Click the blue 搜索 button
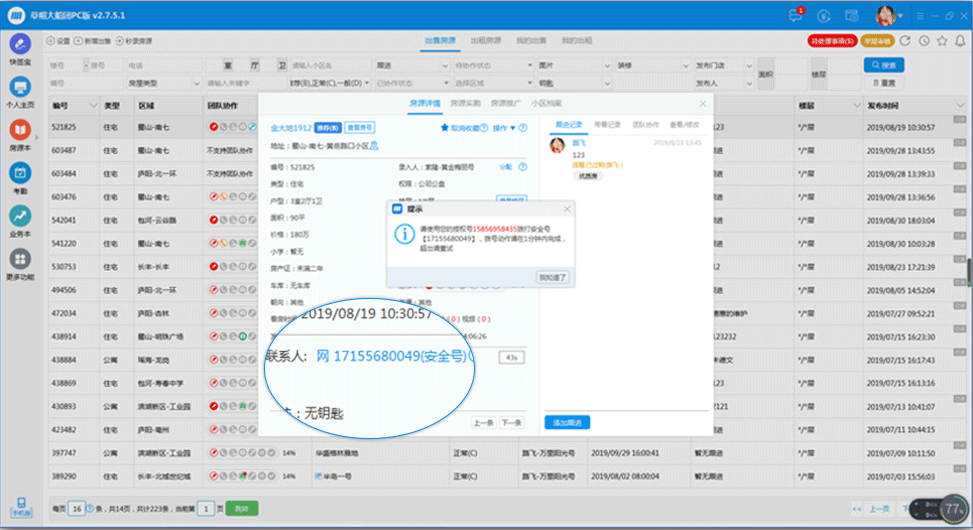 [x=884, y=65]
